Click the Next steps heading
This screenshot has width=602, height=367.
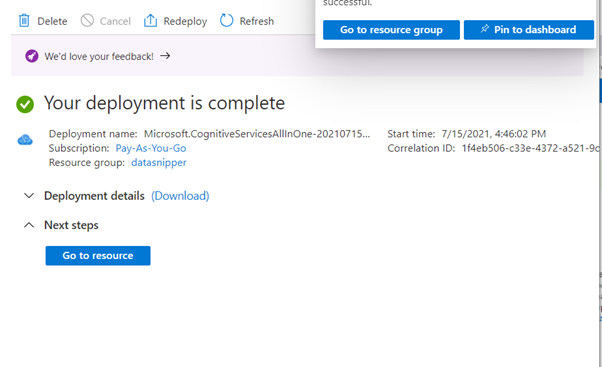click(71, 225)
